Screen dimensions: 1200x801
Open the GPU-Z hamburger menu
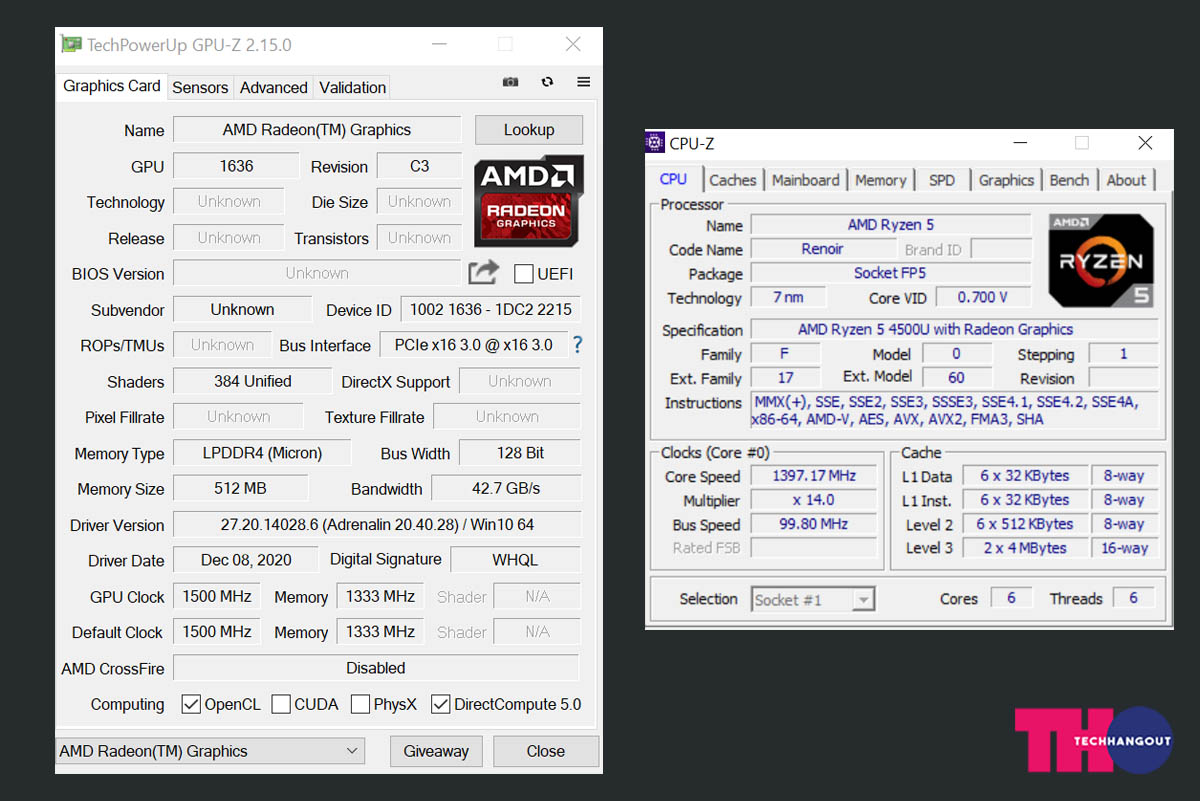pos(584,82)
